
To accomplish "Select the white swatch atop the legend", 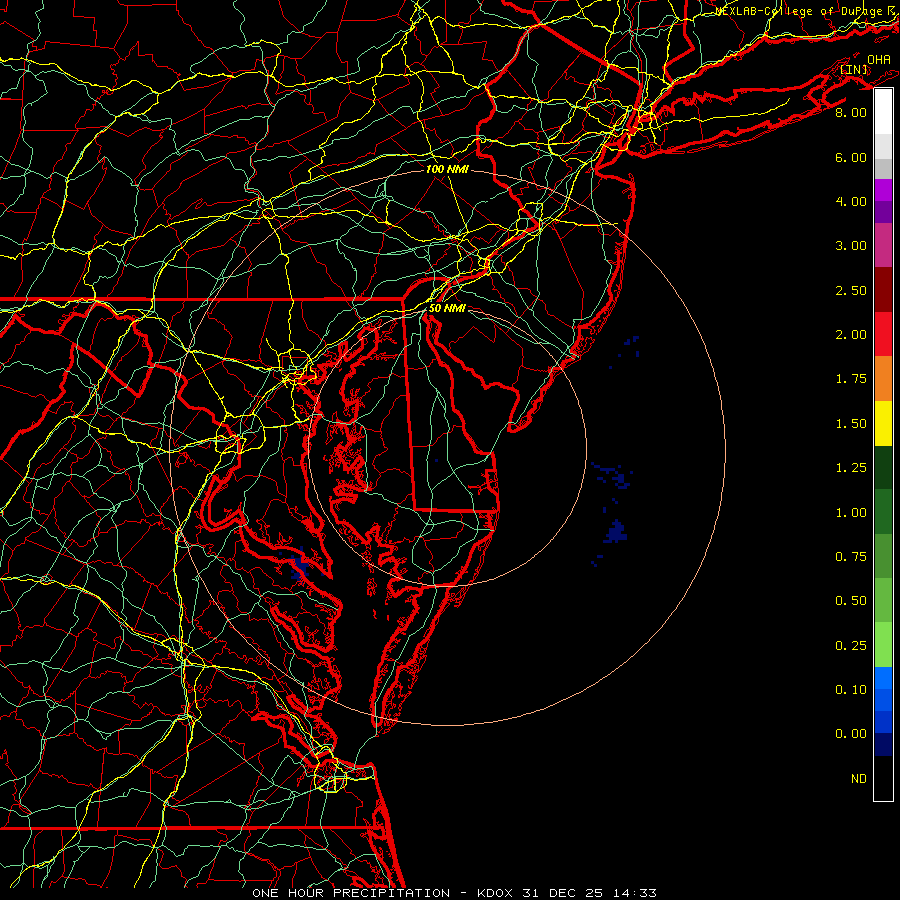I will [x=883, y=112].
